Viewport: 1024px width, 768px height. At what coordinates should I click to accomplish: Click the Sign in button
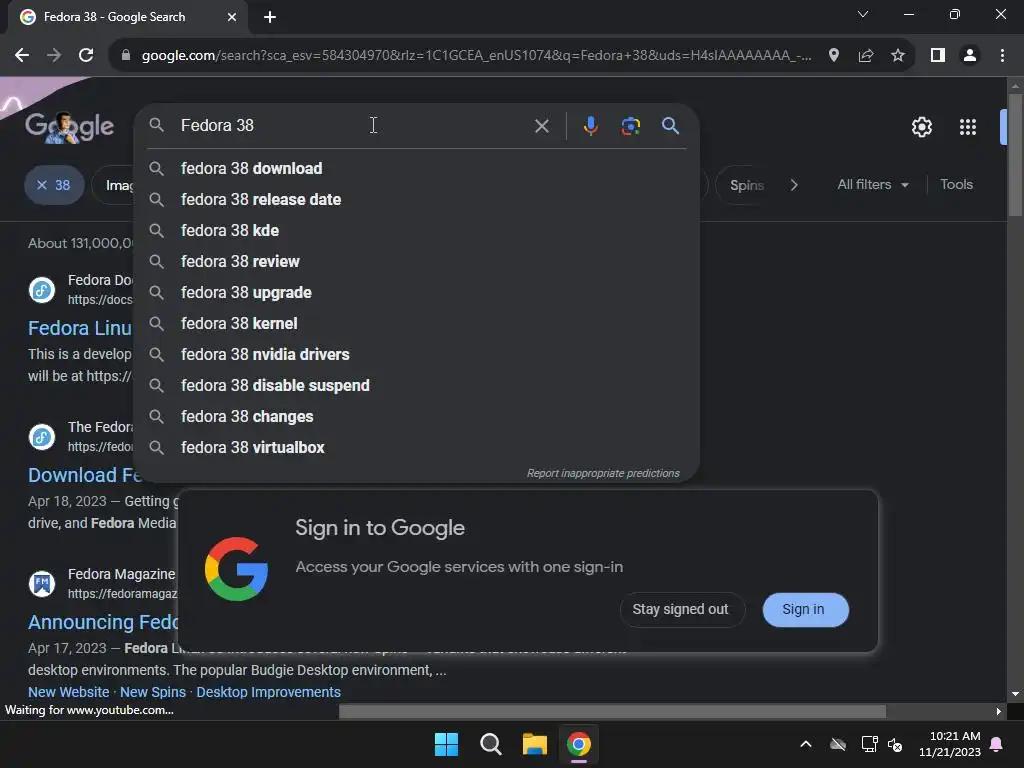805,609
